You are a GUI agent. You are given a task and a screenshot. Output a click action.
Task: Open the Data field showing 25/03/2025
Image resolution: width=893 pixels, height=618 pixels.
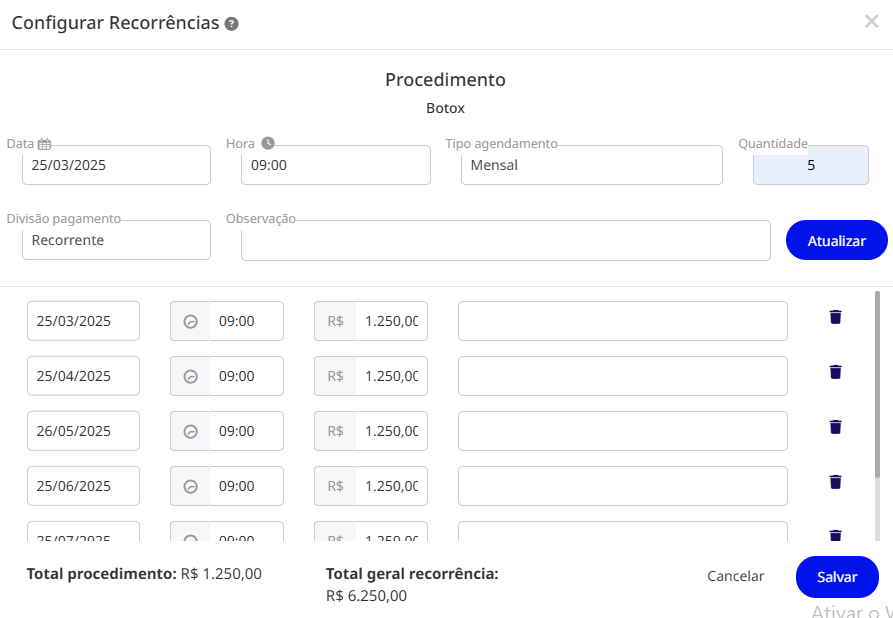(116, 165)
